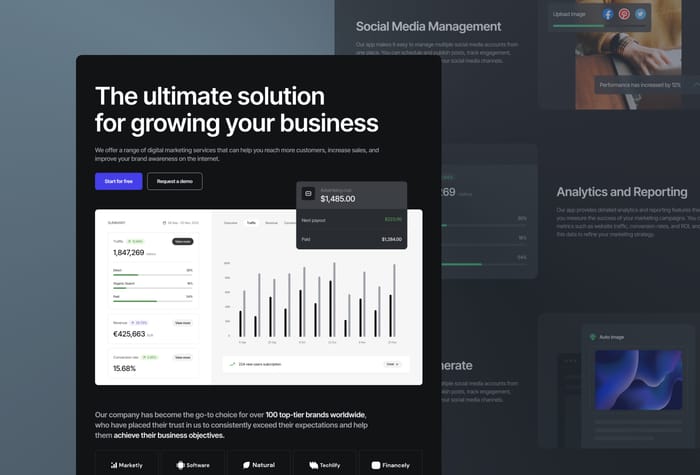Screen dimensions: 700x475
Task: Click the Pinterest icon in Upload image card
Action: (x=624, y=14)
